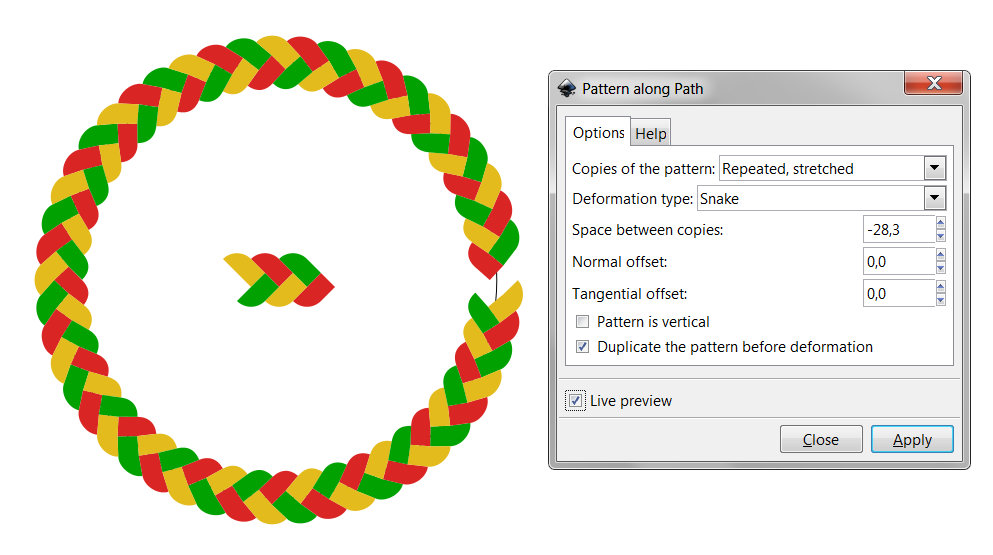Image resolution: width=993 pixels, height=555 pixels.
Task: Expand the Deformation type dropdown
Action: pos(934,198)
